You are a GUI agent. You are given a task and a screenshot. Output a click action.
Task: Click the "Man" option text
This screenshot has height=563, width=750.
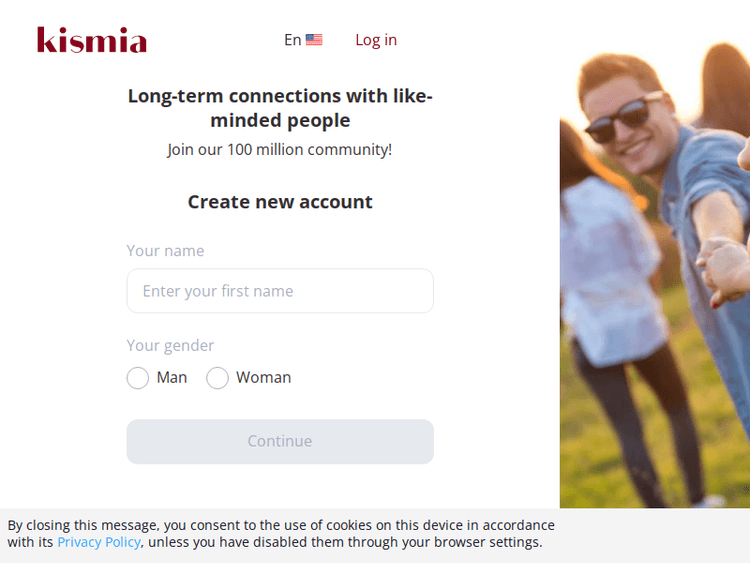click(x=172, y=377)
